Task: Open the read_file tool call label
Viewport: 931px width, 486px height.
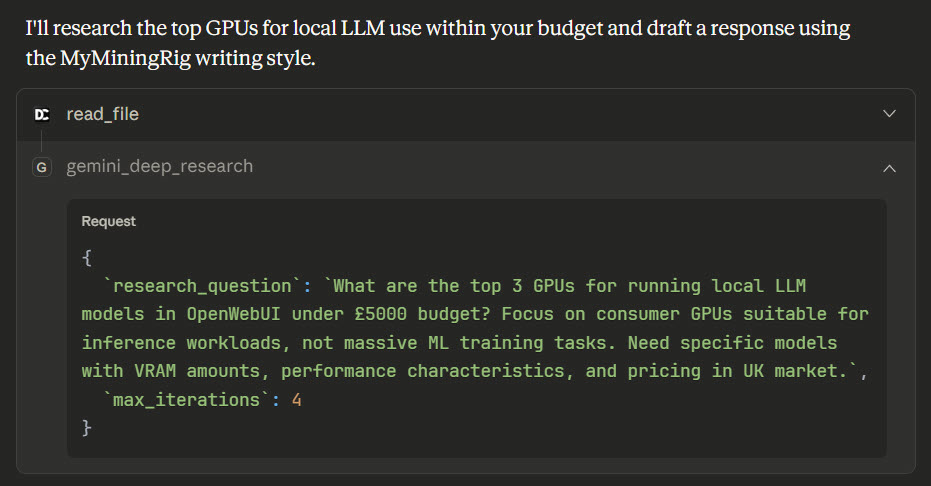Action: click(102, 115)
